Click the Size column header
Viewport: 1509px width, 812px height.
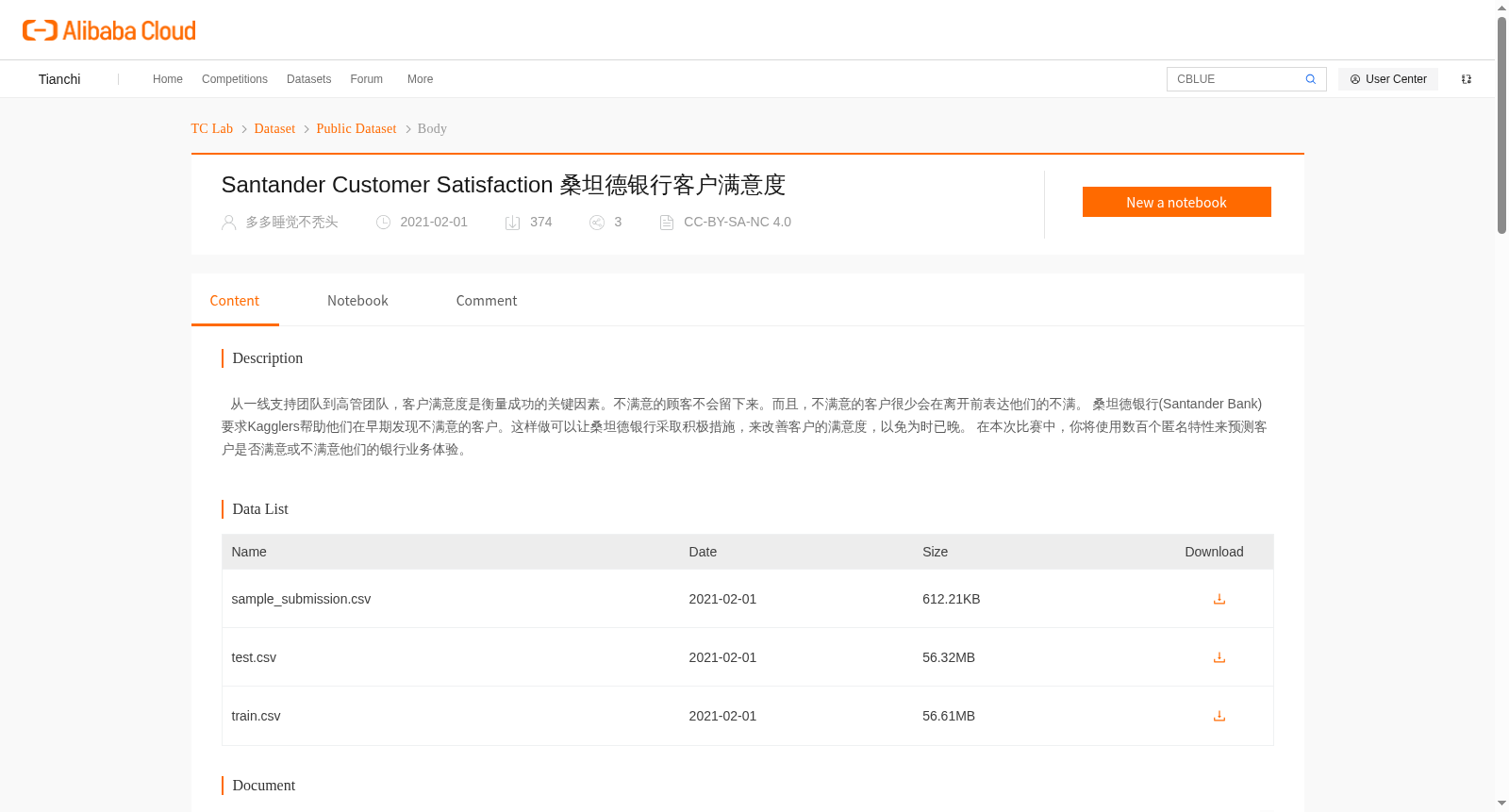[x=935, y=552]
